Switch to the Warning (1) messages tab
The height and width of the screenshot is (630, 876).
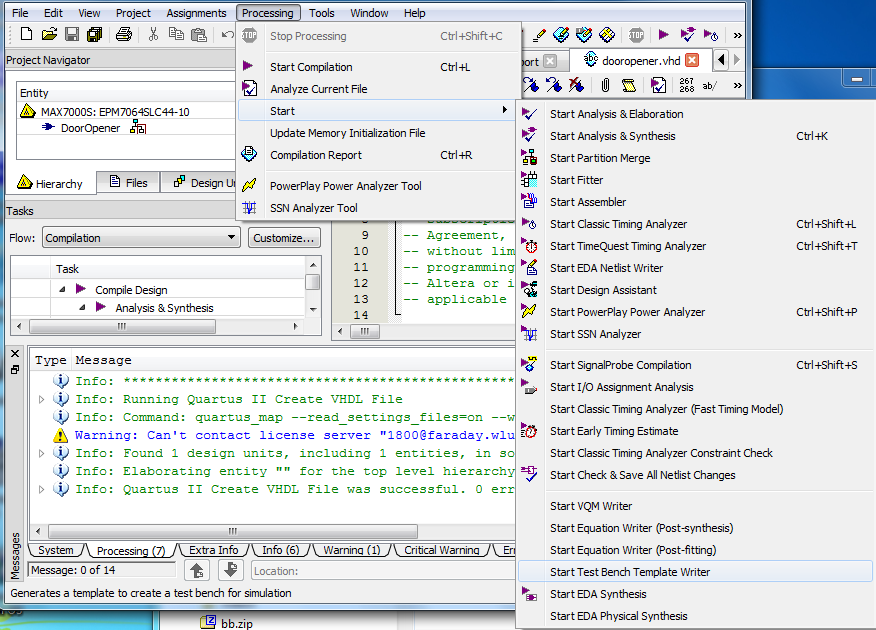click(351, 550)
